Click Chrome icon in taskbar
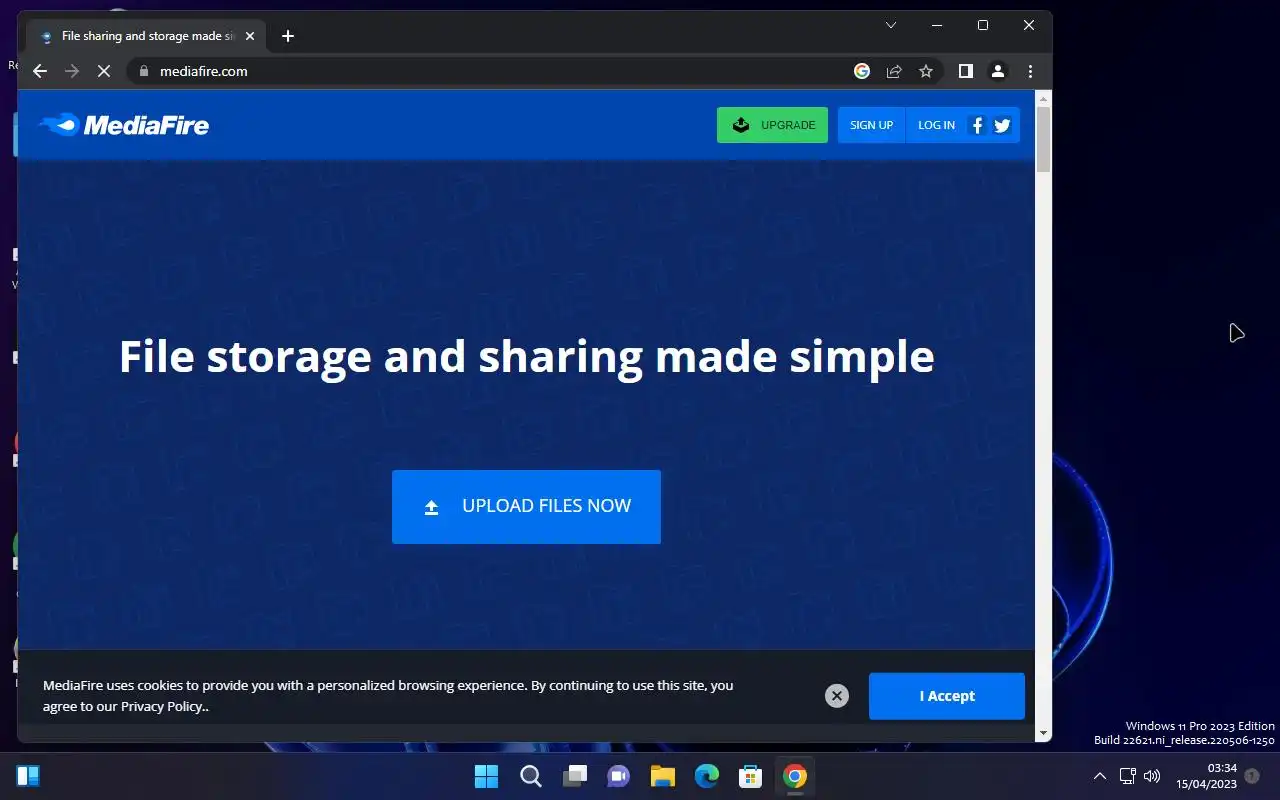1280x800 pixels. (795, 776)
